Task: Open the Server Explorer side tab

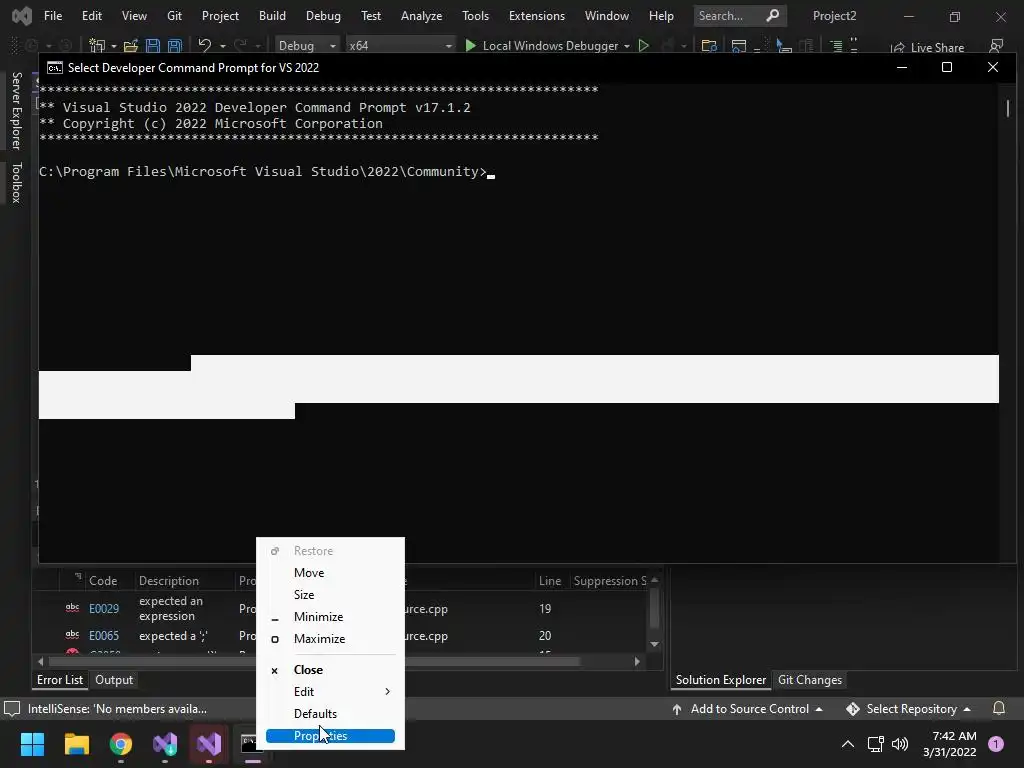Action: [x=17, y=111]
